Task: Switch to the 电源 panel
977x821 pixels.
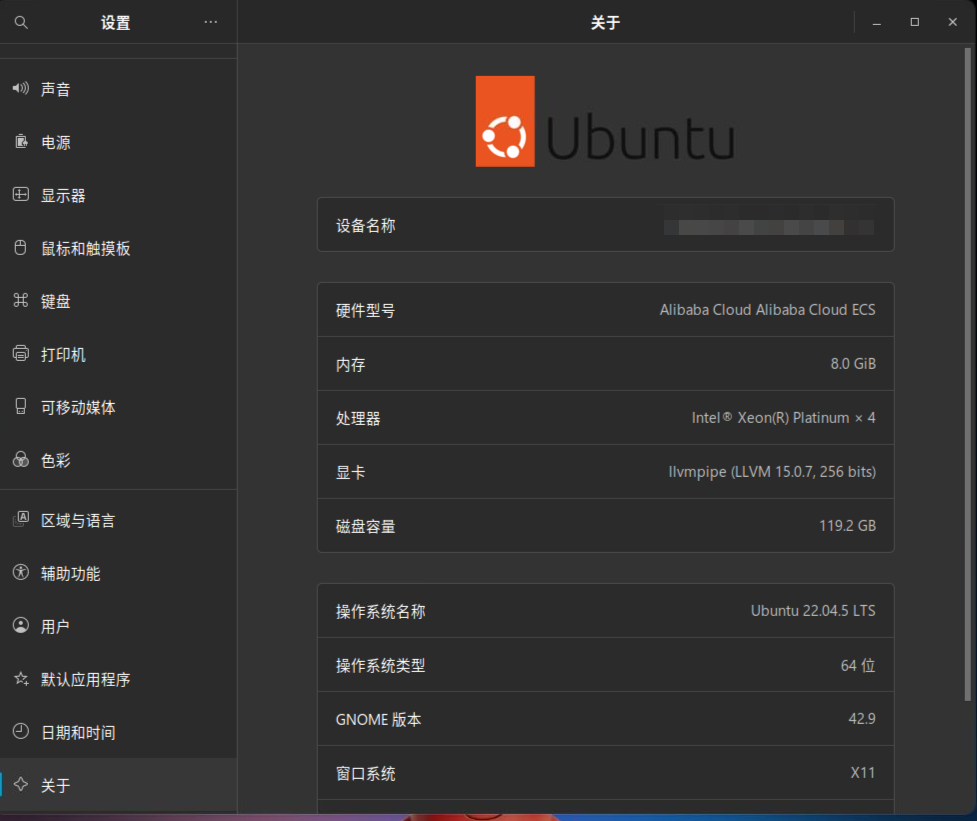Action: click(x=118, y=142)
